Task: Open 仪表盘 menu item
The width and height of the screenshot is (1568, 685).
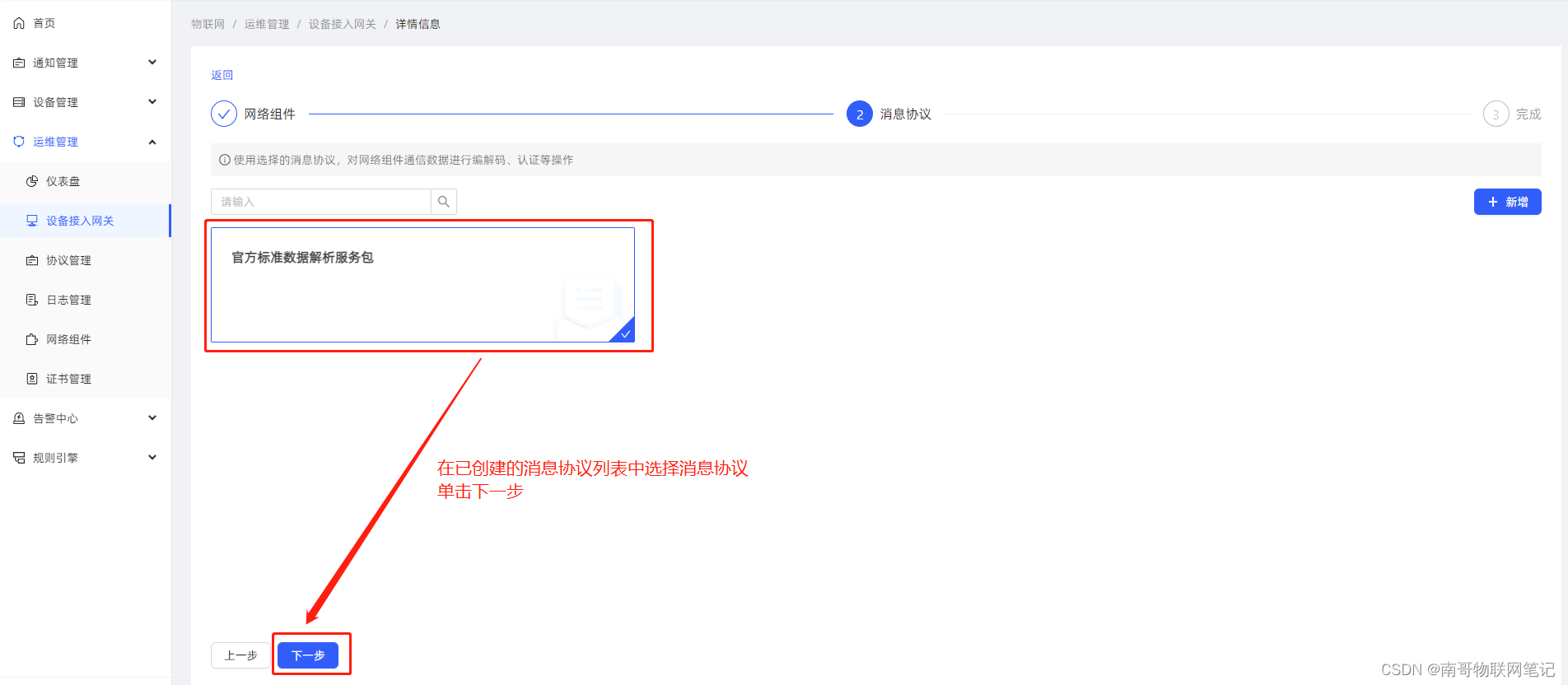Action: coord(86,181)
